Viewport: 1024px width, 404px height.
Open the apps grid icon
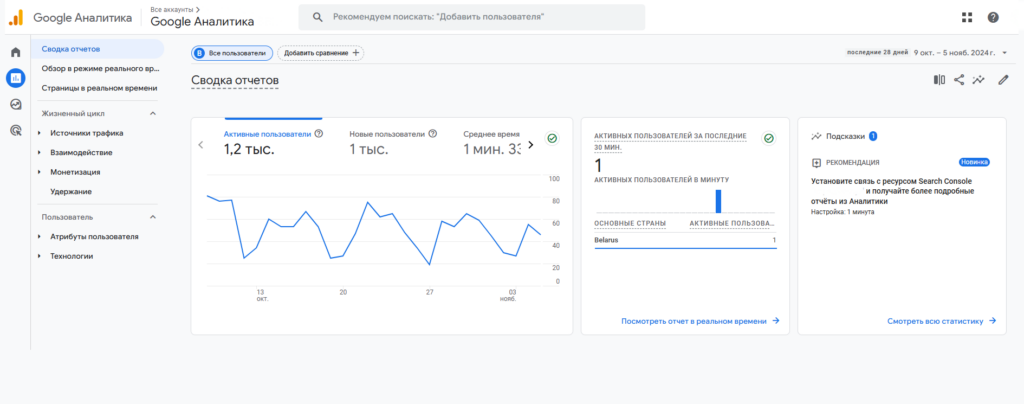(967, 18)
